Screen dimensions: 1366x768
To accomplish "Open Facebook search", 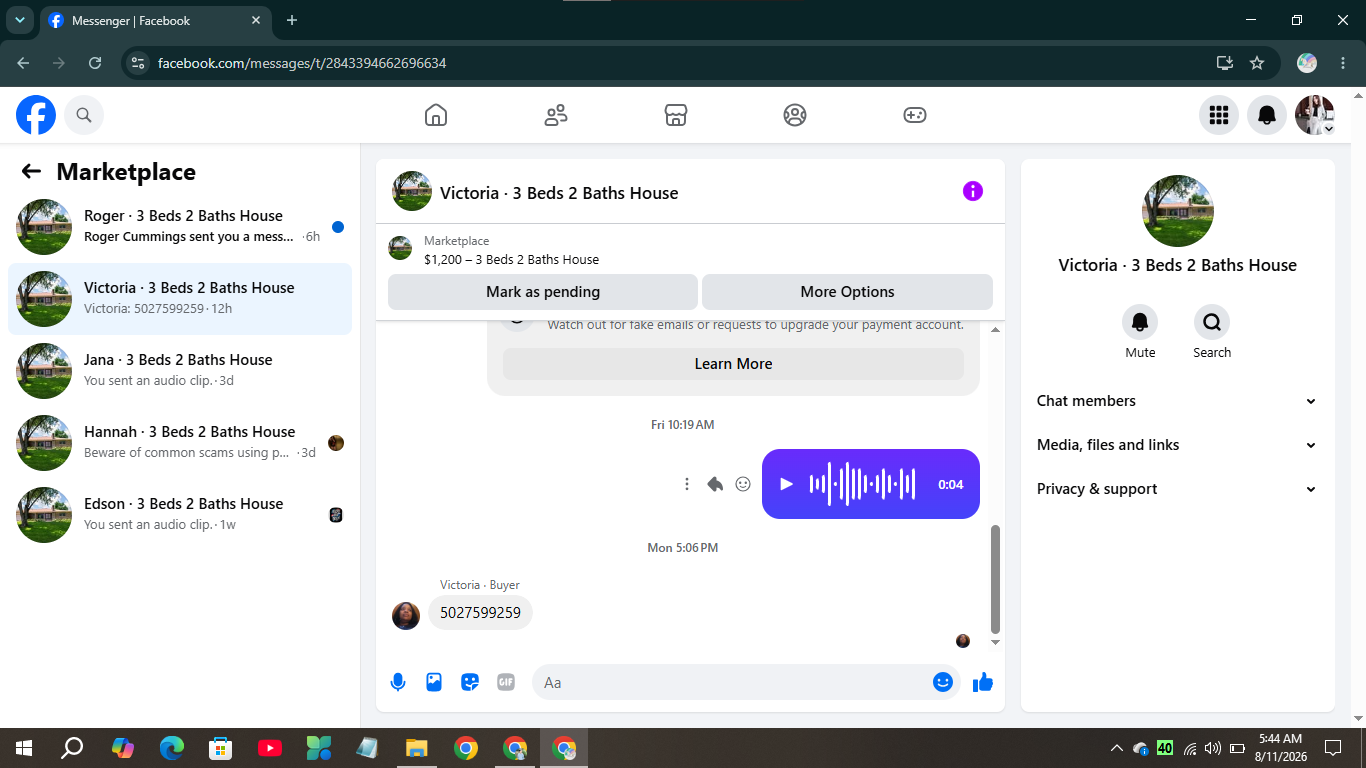I will point(84,115).
